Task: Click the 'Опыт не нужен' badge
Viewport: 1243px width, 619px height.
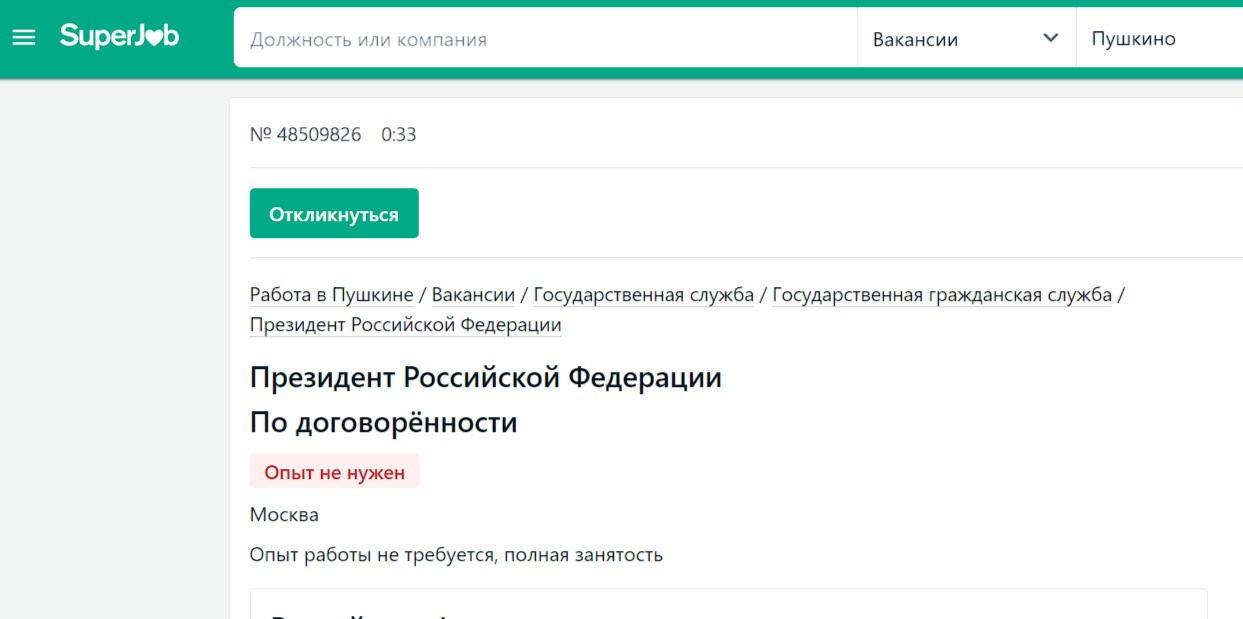Action: click(334, 472)
